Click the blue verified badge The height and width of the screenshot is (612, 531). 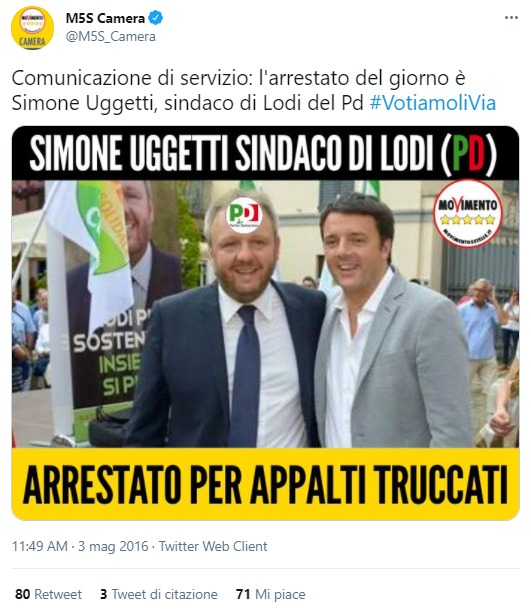pos(156,18)
